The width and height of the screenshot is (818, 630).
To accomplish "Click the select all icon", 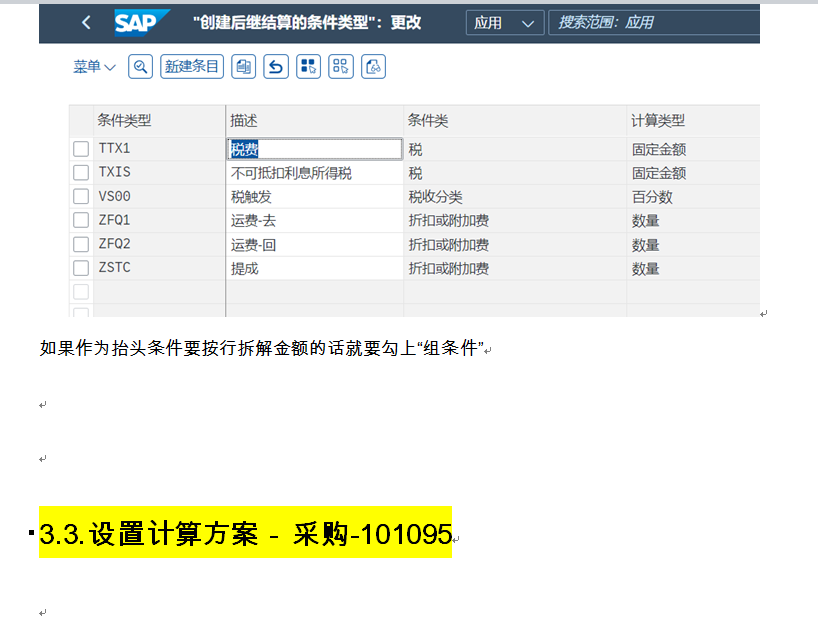I will 309,67.
